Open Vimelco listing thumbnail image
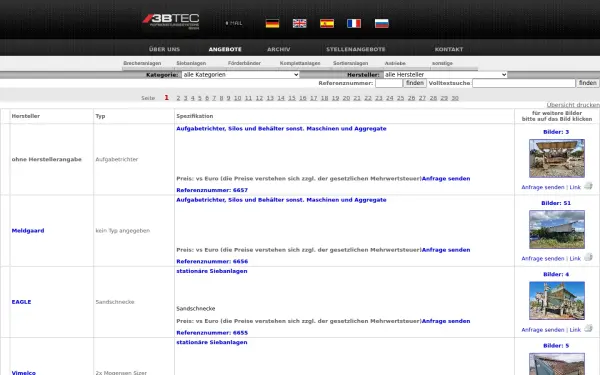600x375 pixels. [557, 364]
